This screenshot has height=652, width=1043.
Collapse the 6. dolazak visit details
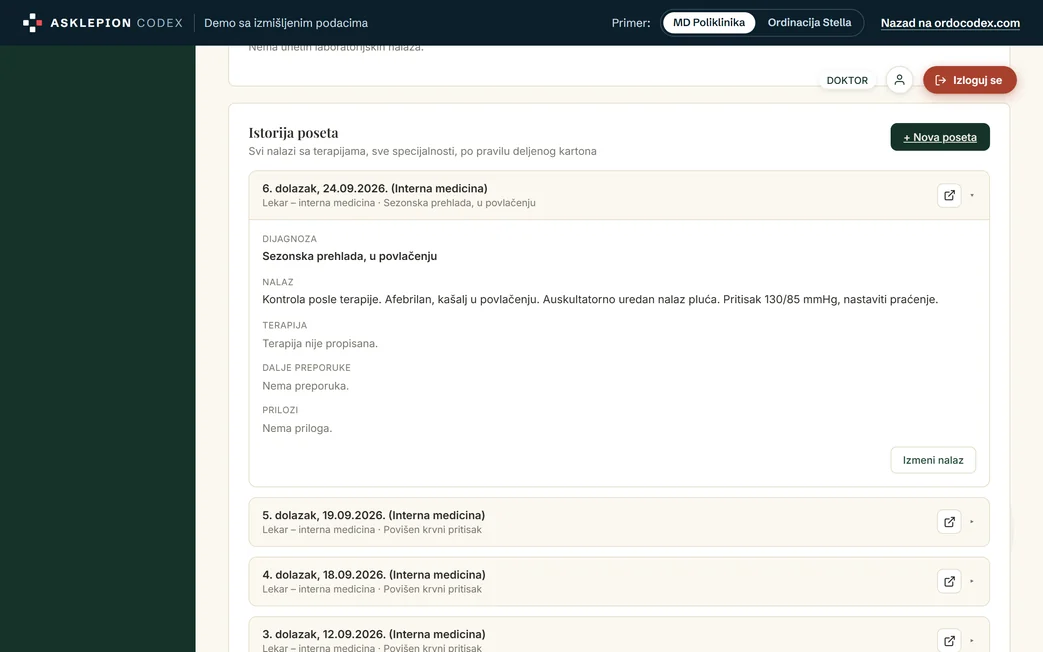click(x=972, y=196)
